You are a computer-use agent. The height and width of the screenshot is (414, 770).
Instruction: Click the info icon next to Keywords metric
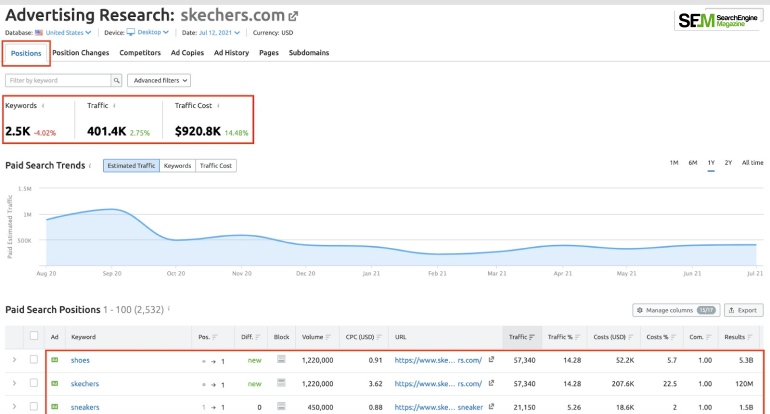point(43,106)
